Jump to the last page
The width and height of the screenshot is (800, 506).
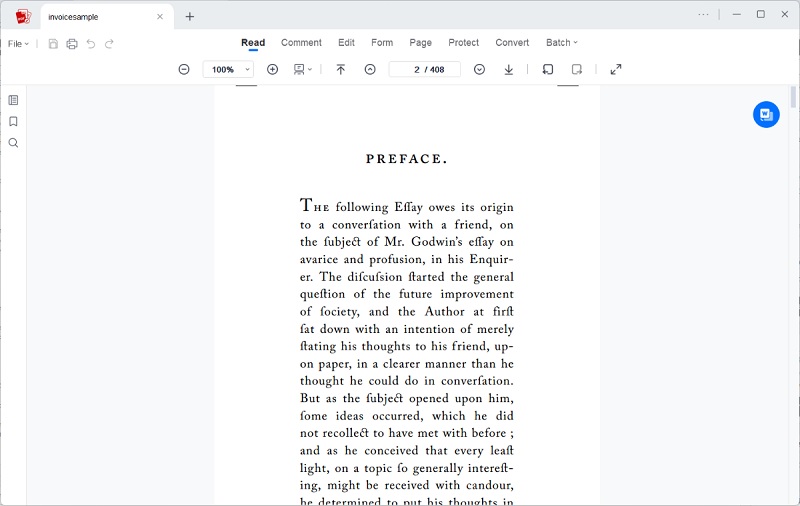click(509, 69)
